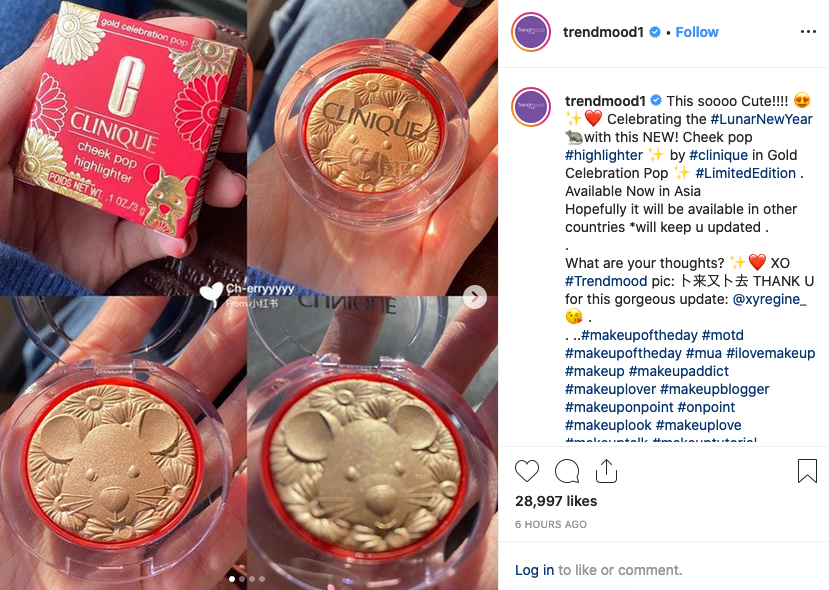Open the #LunarNewYear hashtag

pyautogui.click(x=761, y=119)
